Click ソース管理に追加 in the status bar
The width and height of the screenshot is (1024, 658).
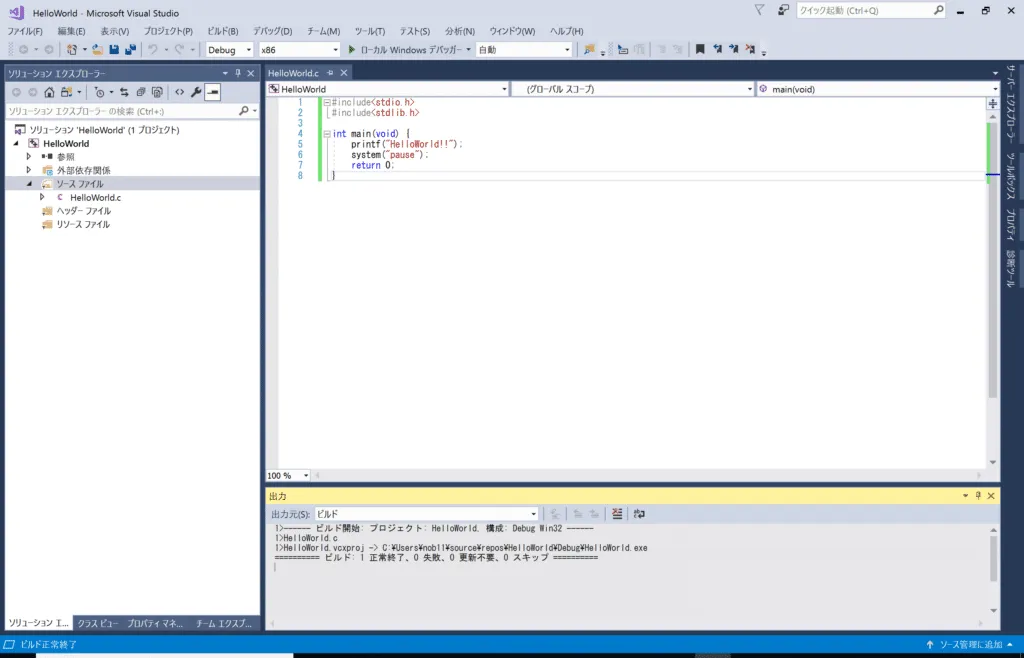click(x=970, y=645)
